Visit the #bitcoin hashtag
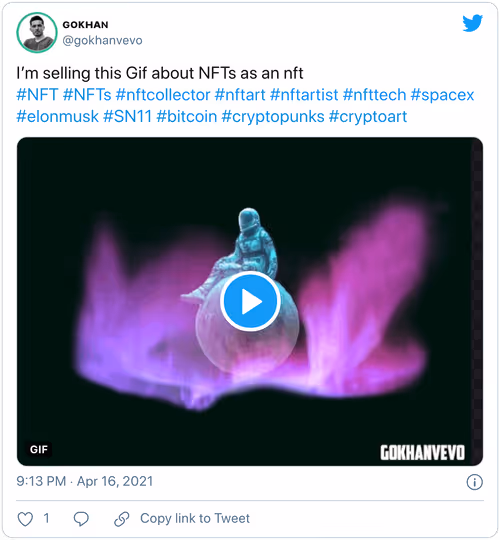This screenshot has width=500, height=540. (187, 116)
